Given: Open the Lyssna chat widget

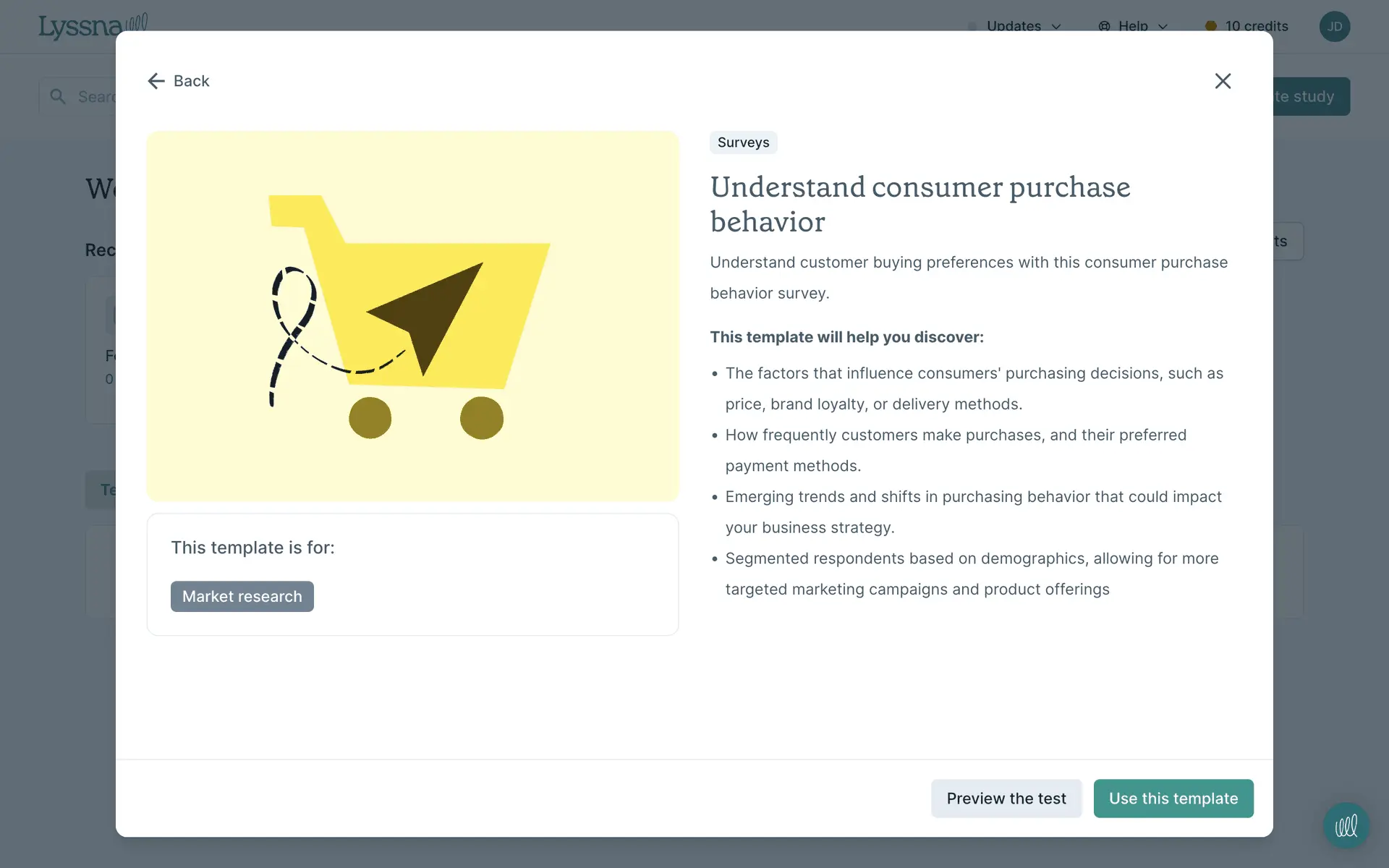Looking at the screenshot, I should coord(1346,825).
